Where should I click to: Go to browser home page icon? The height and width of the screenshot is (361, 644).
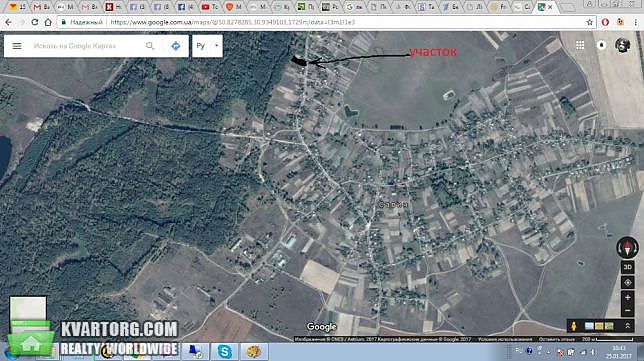coord(48,22)
